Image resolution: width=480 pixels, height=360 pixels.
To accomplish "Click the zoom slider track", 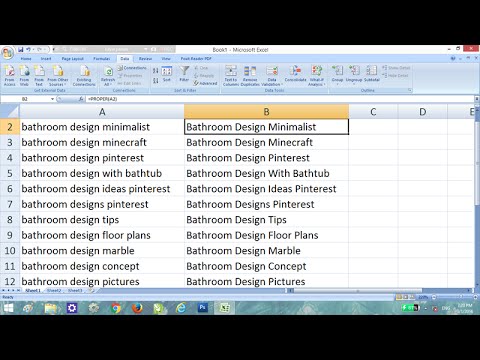I will (x=454, y=297).
